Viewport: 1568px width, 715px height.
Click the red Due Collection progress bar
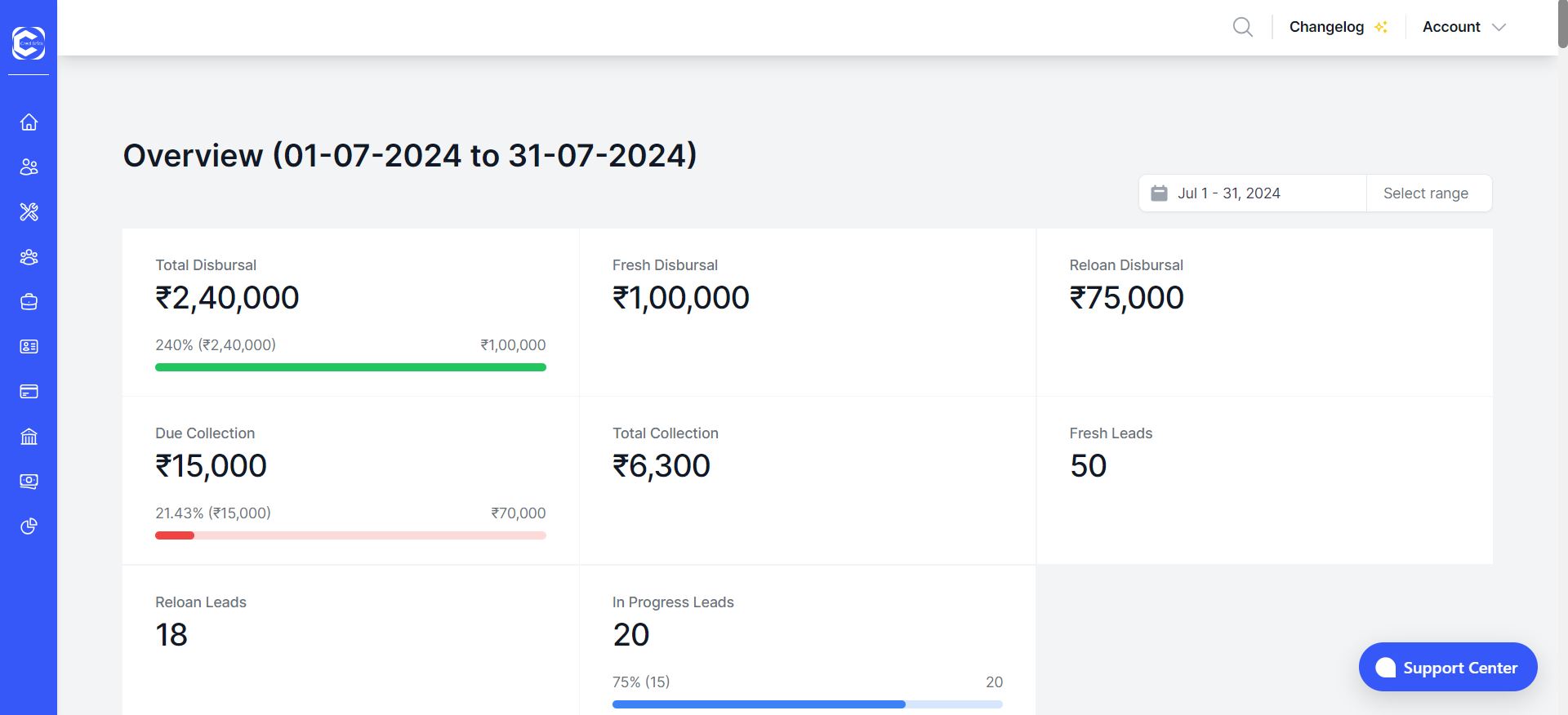pos(350,535)
